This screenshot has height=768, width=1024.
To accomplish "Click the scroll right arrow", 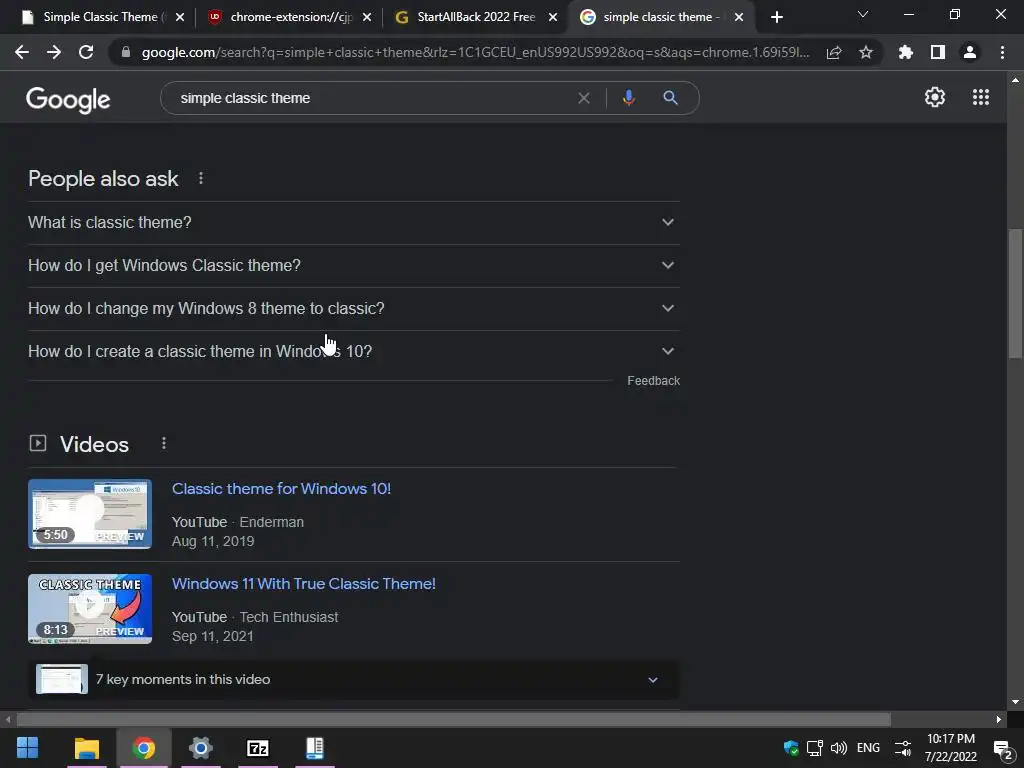I will 999,720.
